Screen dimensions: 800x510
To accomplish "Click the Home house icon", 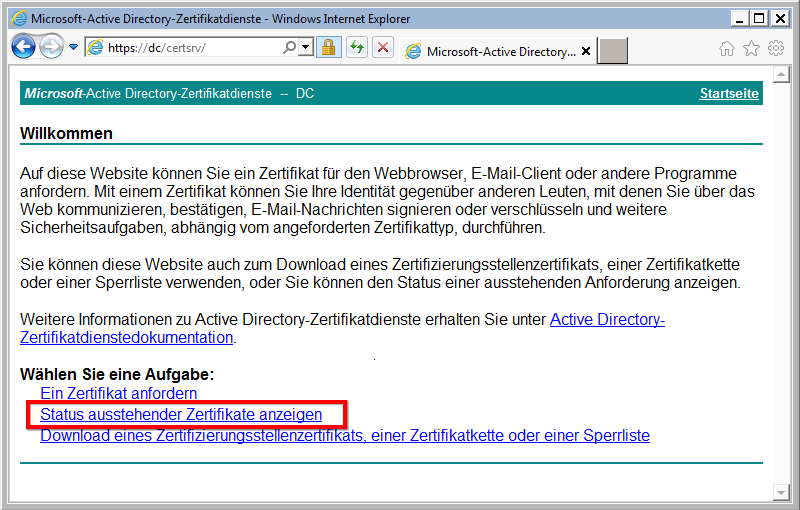I will pyautogui.click(x=727, y=48).
